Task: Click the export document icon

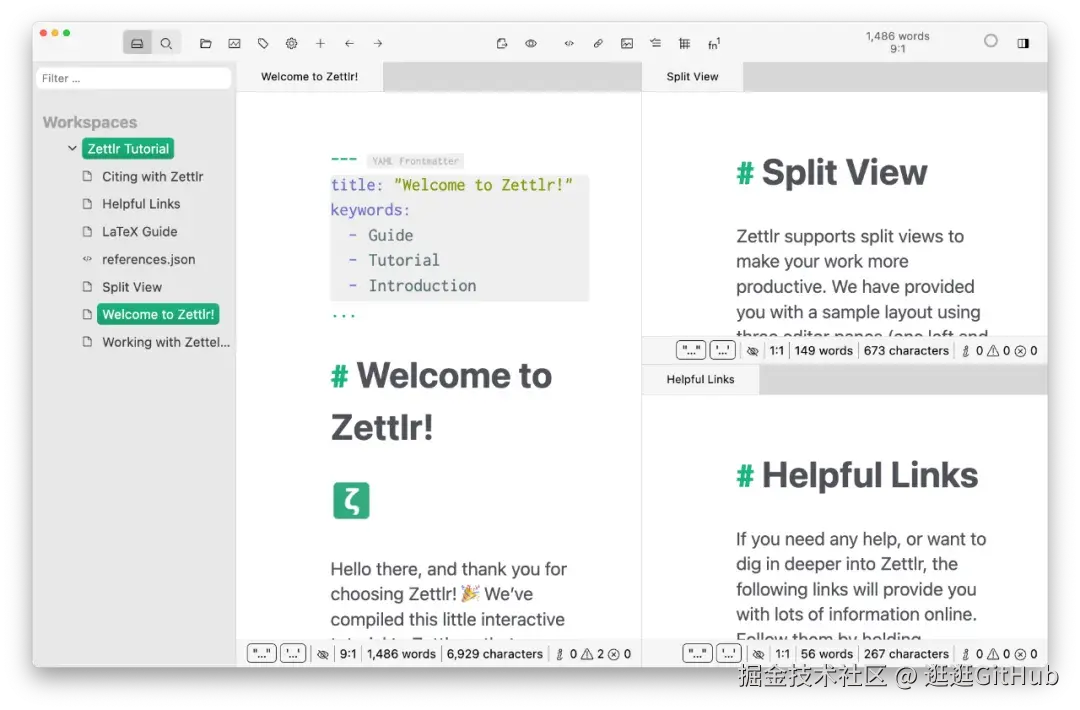Action: pyautogui.click(x=502, y=43)
